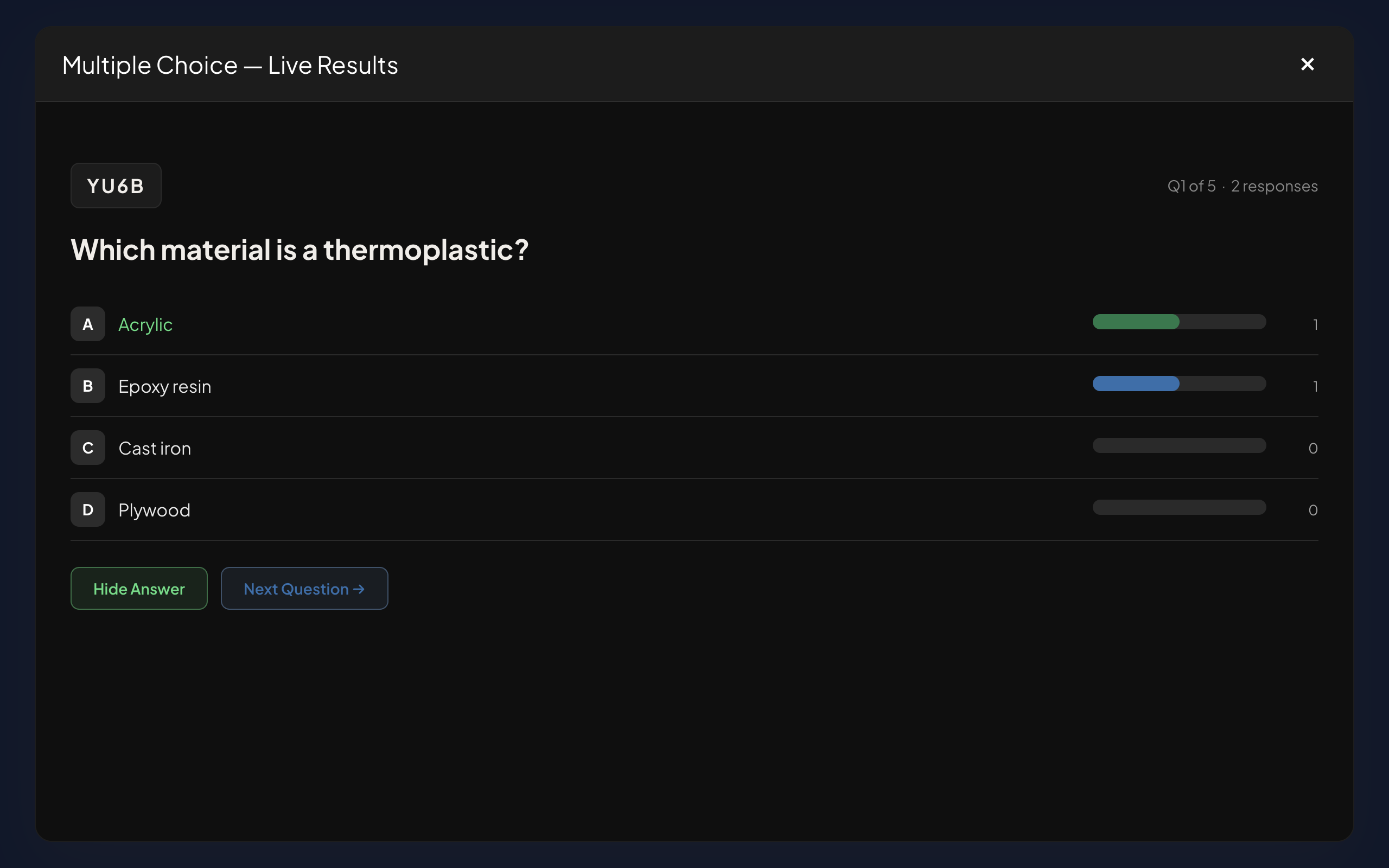Select the Plywood answer text
1389x868 pixels.
(x=154, y=510)
